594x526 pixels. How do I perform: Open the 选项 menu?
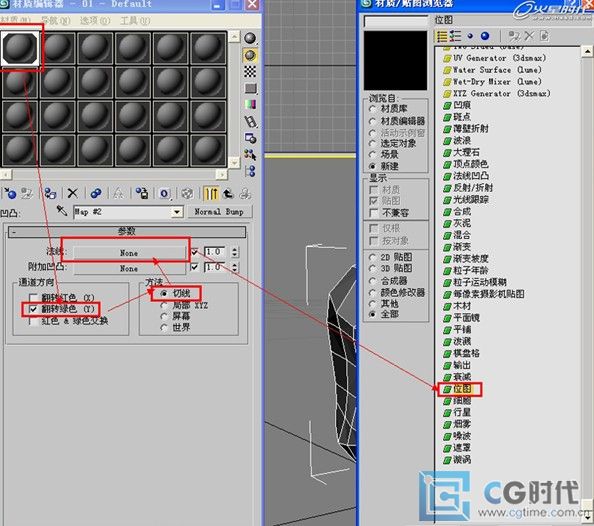pos(95,20)
